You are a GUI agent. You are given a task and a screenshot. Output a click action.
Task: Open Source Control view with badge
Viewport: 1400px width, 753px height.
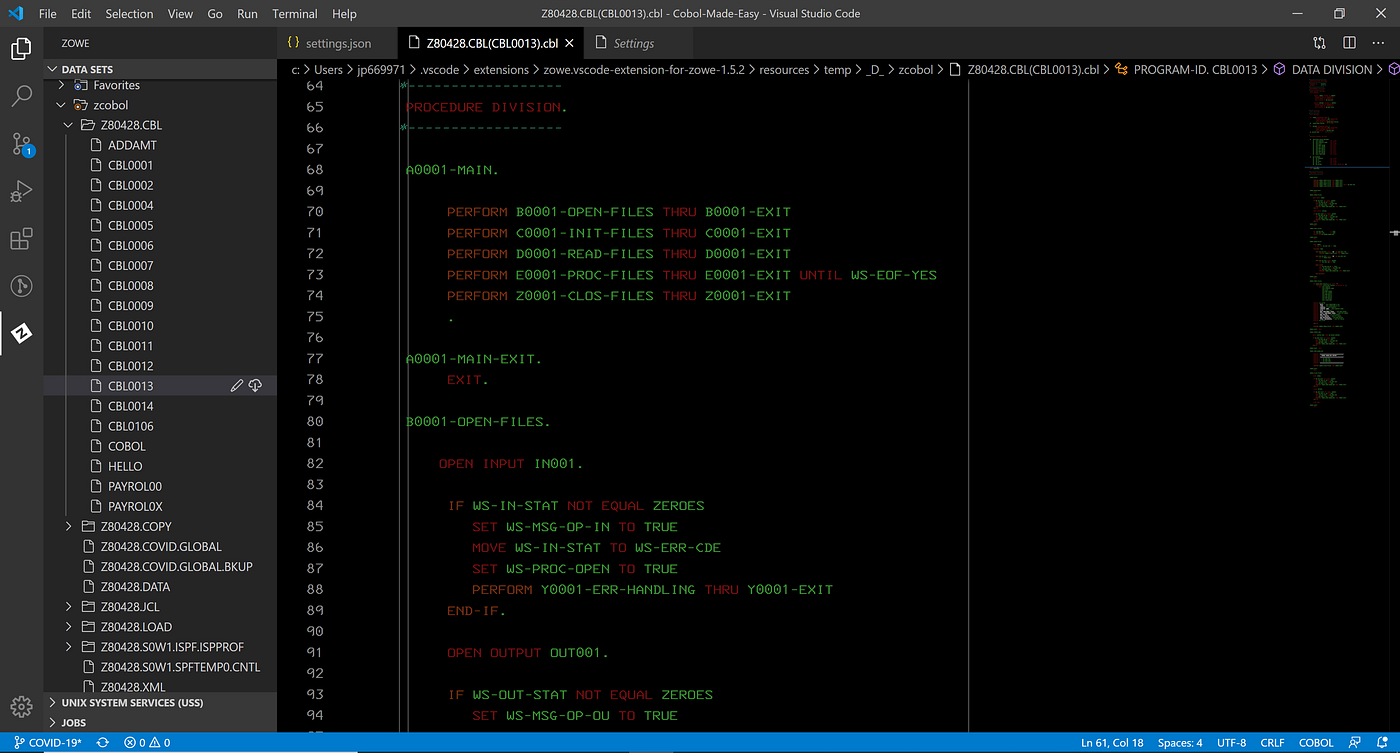click(x=21, y=144)
